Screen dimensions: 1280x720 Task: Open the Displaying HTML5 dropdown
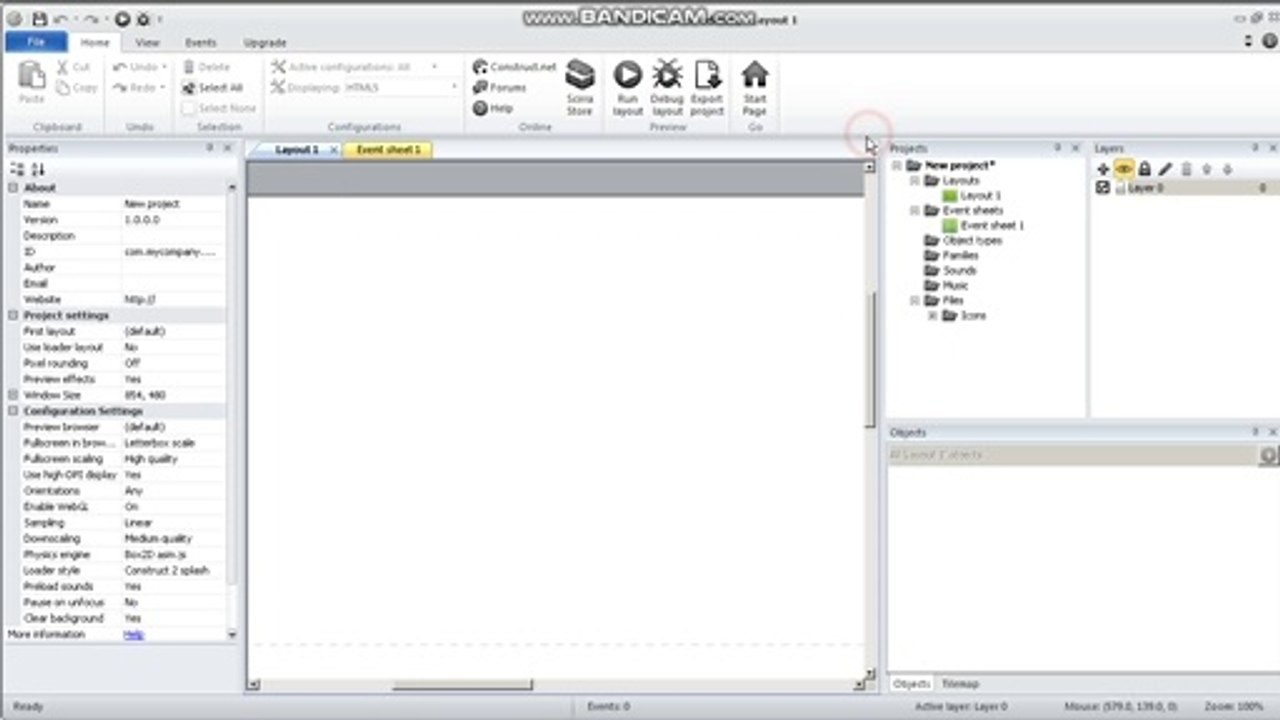[454, 88]
